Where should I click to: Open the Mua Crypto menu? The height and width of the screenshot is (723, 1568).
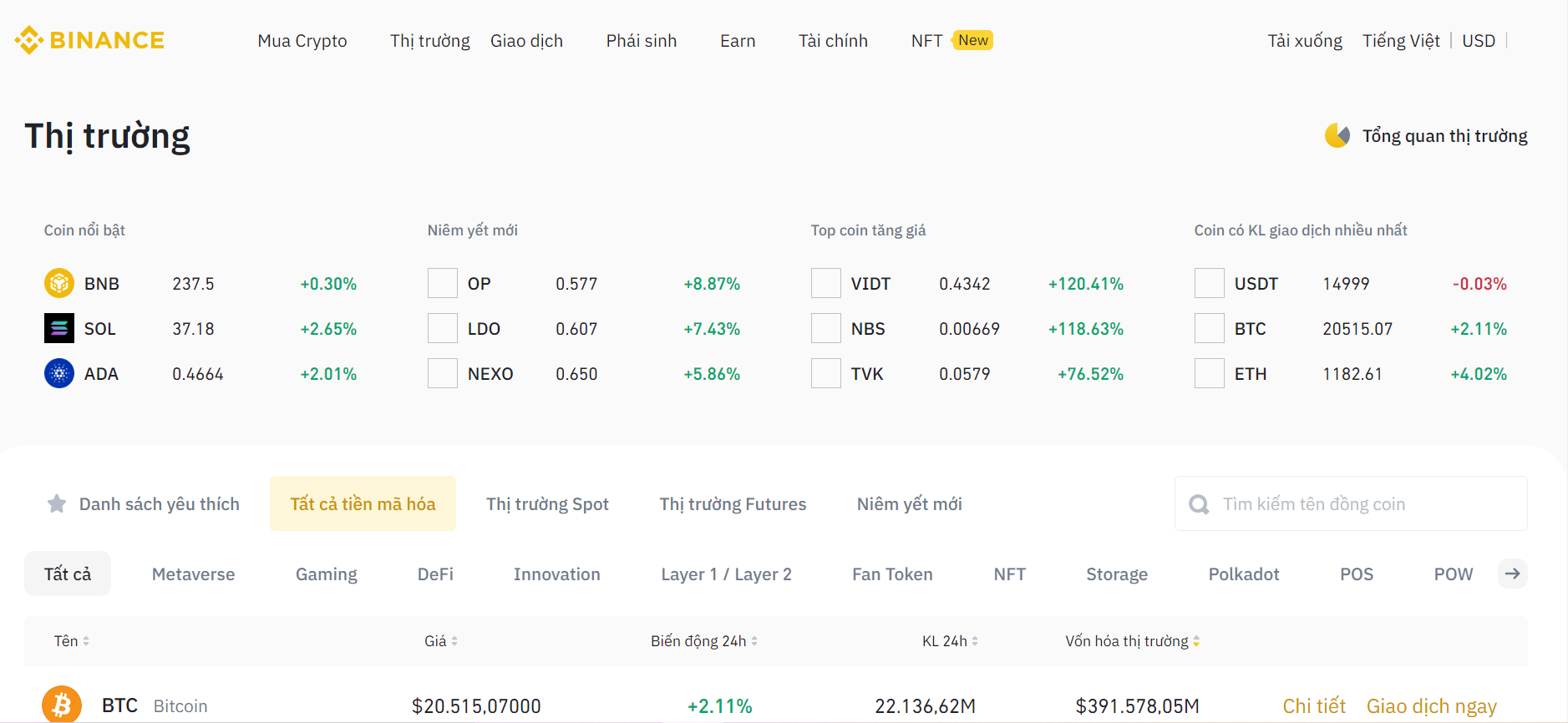(x=302, y=41)
